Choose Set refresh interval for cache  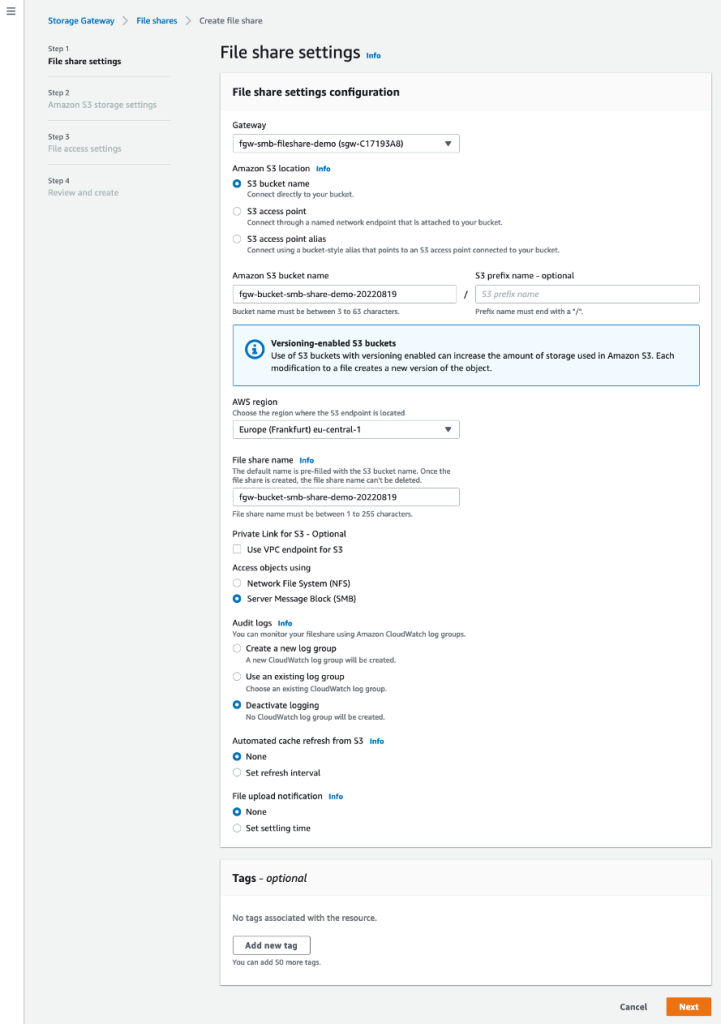[x=237, y=772]
